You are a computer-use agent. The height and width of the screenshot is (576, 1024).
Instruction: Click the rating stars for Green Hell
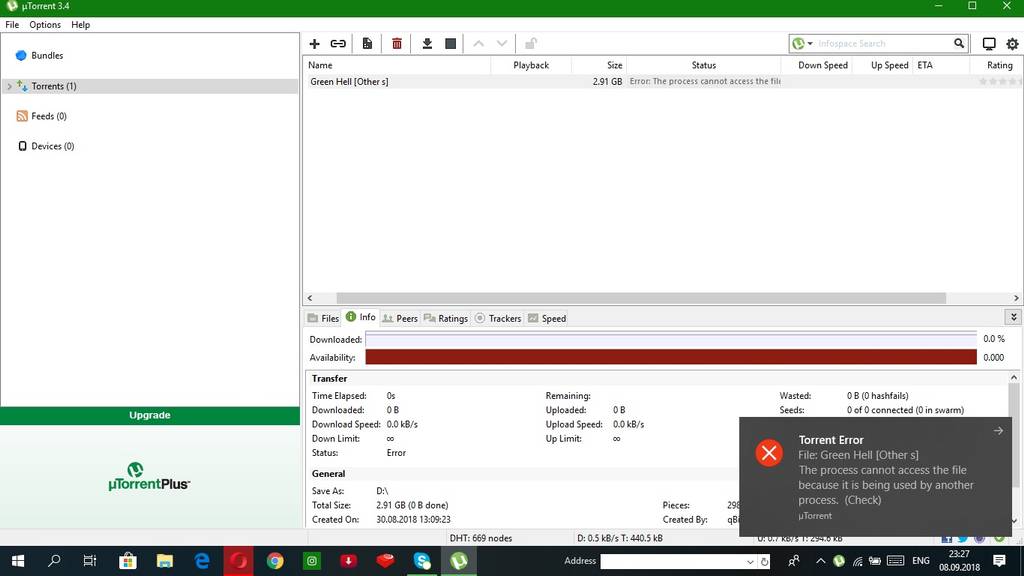999,82
